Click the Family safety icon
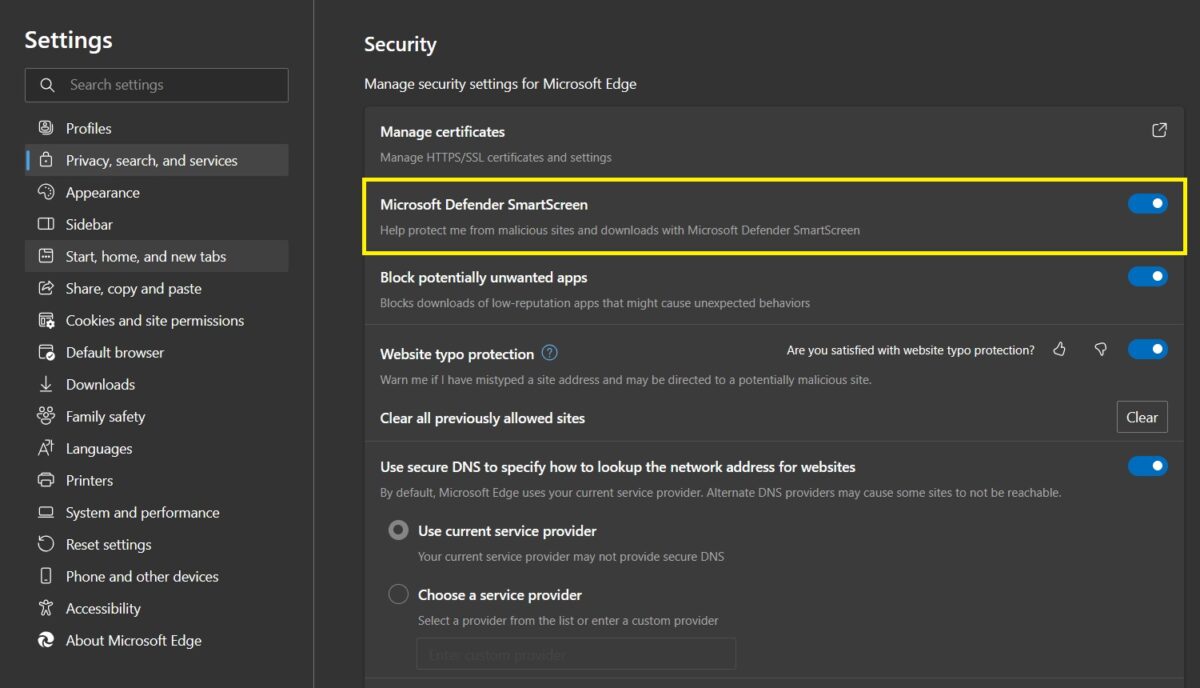The height and width of the screenshot is (688, 1200). 46,416
